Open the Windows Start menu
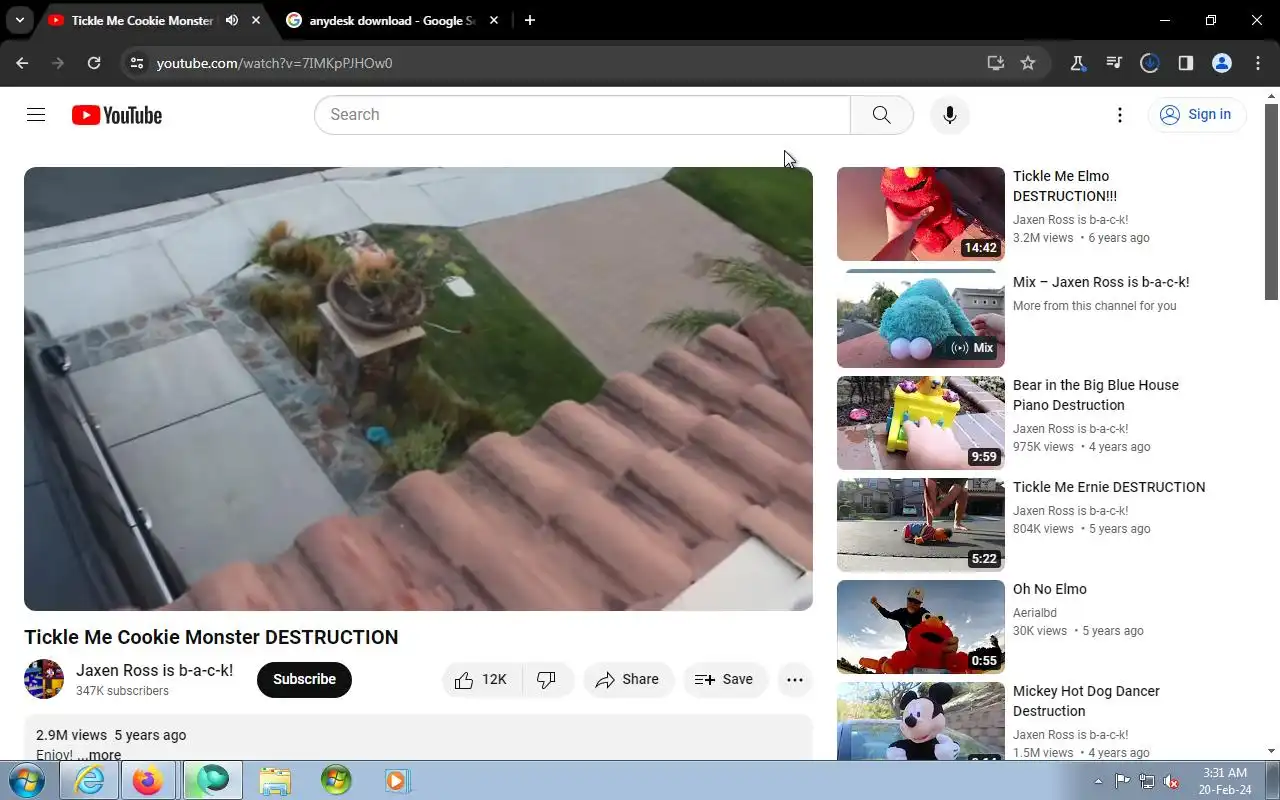The image size is (1280, 800). (27, 780)
